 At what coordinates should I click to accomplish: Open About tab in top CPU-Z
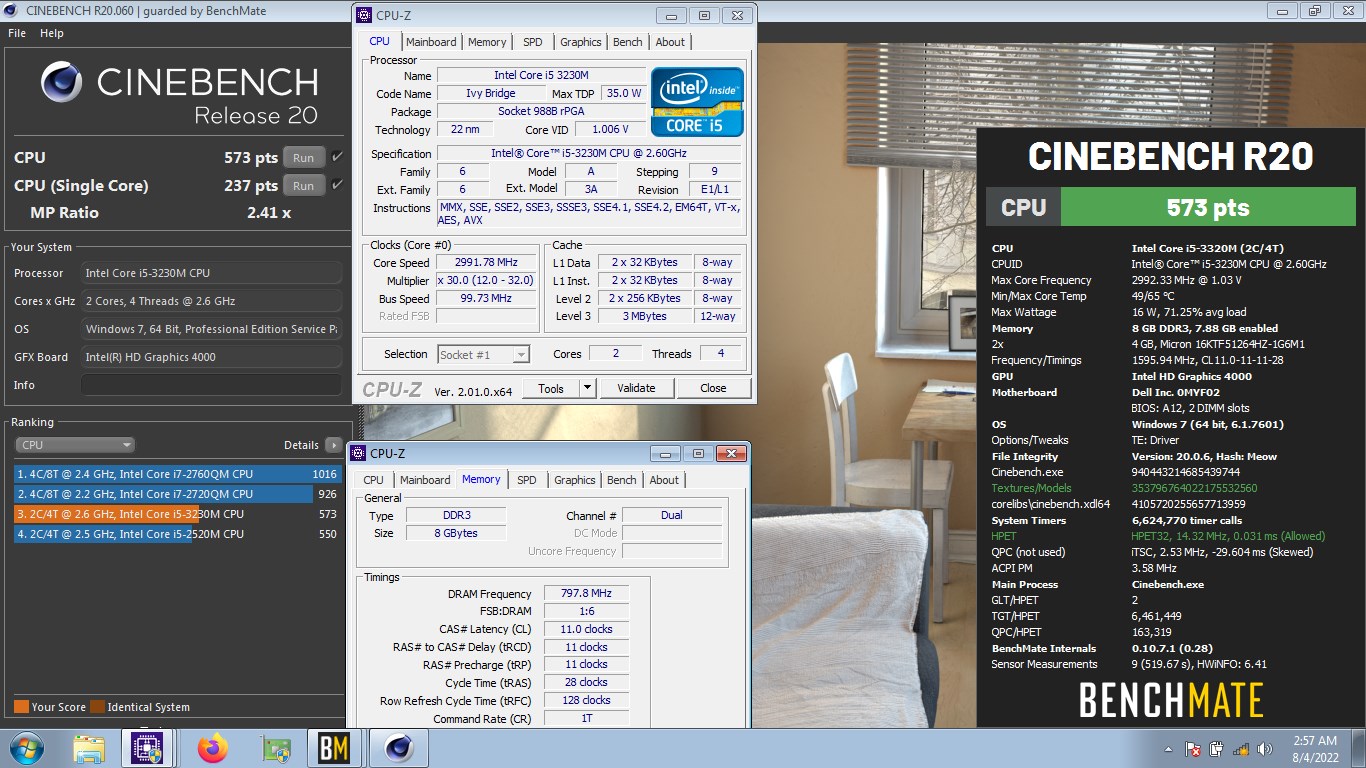tap(670, 42)
